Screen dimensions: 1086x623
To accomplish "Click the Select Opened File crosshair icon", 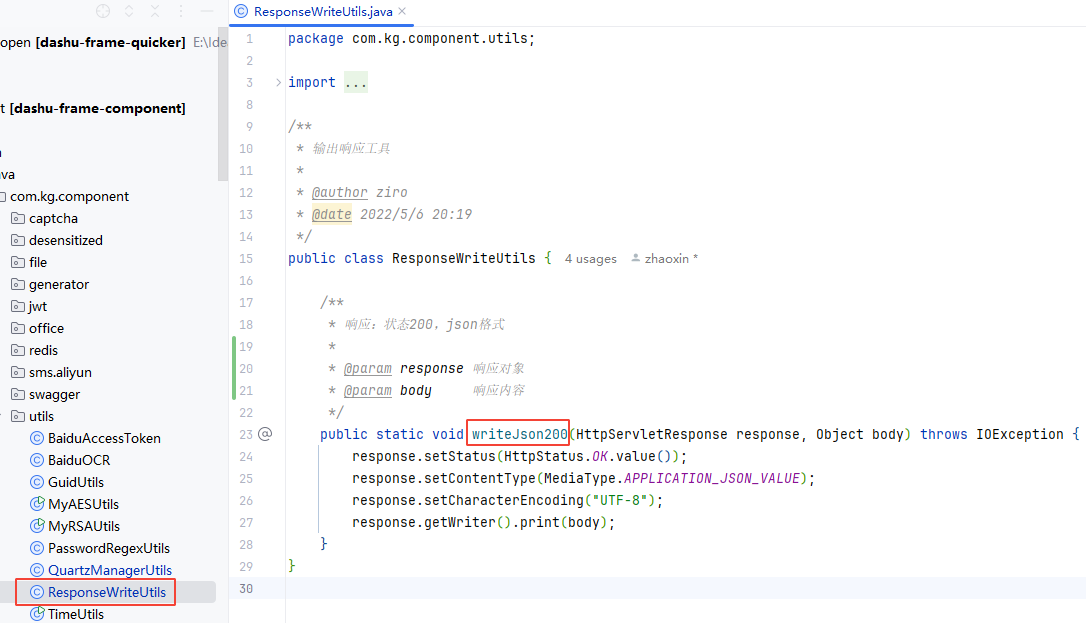I will point(103,11).
